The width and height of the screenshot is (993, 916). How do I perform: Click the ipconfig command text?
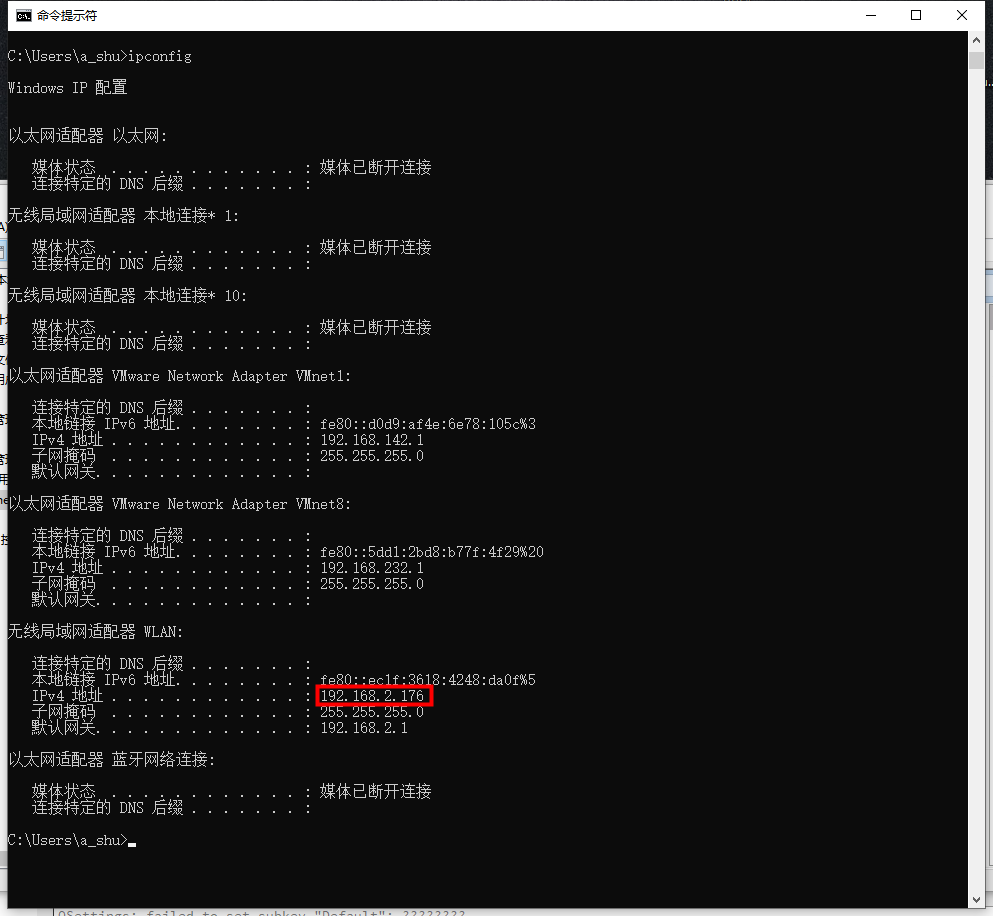coord(160,56)
